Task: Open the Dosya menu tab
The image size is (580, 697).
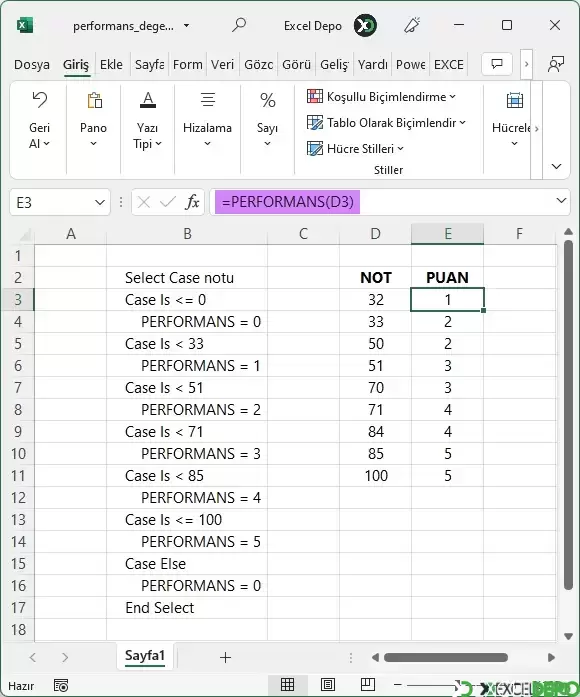Action: 32,64
